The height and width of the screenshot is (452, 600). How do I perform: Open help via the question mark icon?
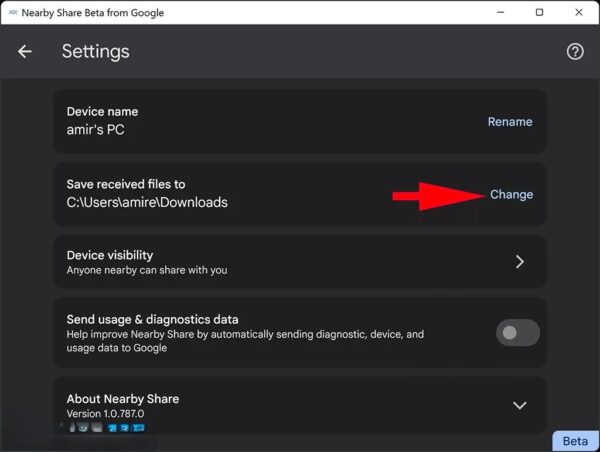(575, 51)
